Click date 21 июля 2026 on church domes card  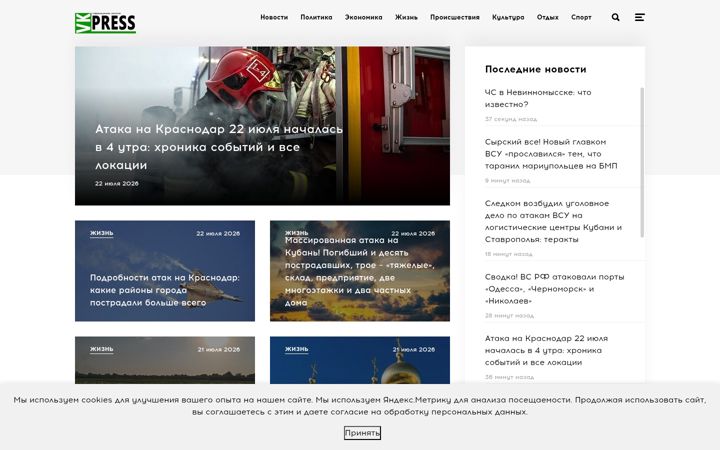point(413,349)
